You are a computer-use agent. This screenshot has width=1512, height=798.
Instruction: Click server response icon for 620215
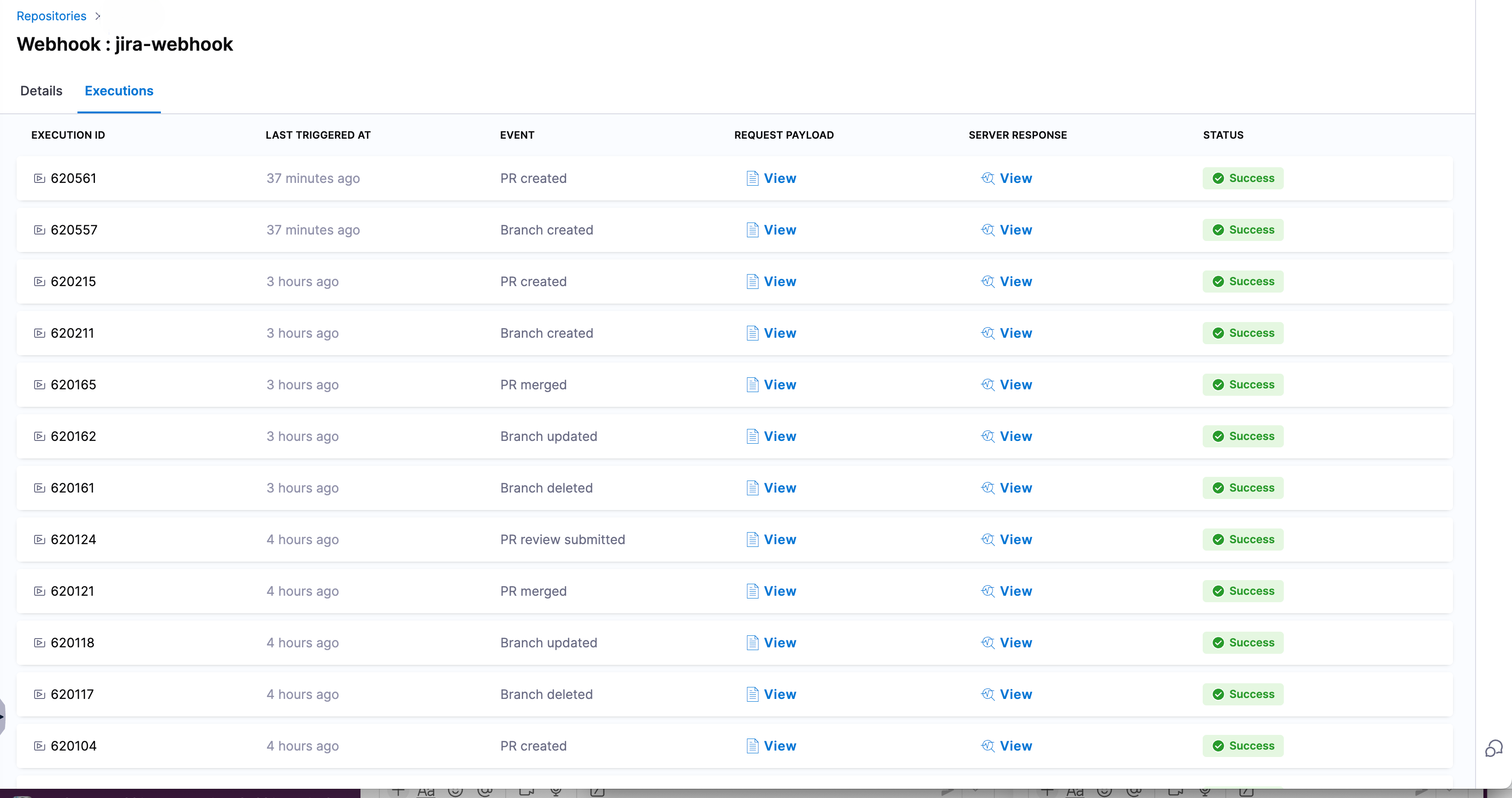(988, 282)
